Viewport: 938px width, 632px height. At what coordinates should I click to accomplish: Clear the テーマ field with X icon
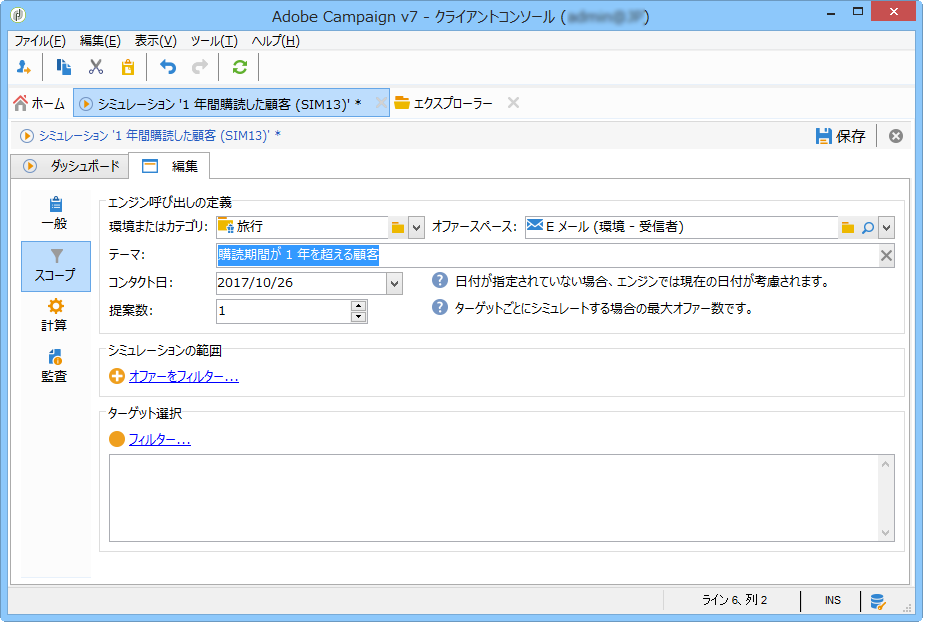[886, 256]
